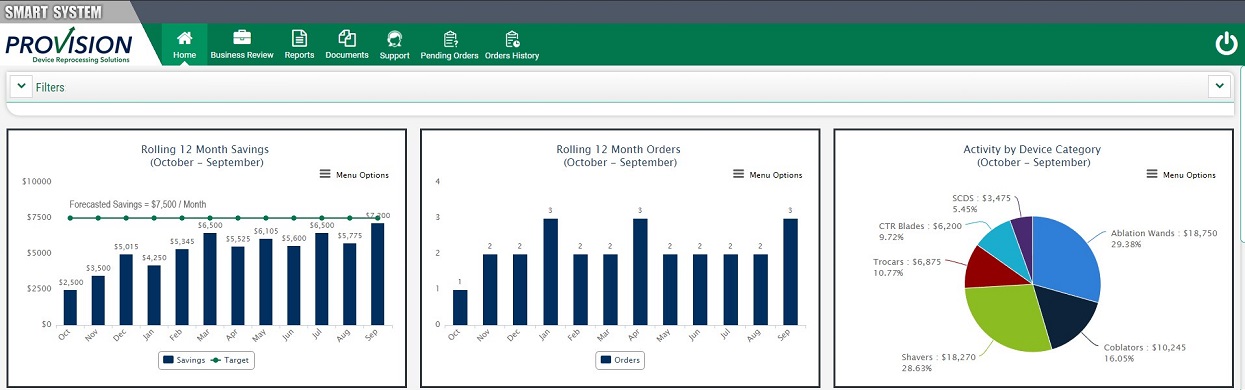The width and height of the screenshot is (1245, 390).
Task: Select the Business Review tab label
Action: (242, 56)
